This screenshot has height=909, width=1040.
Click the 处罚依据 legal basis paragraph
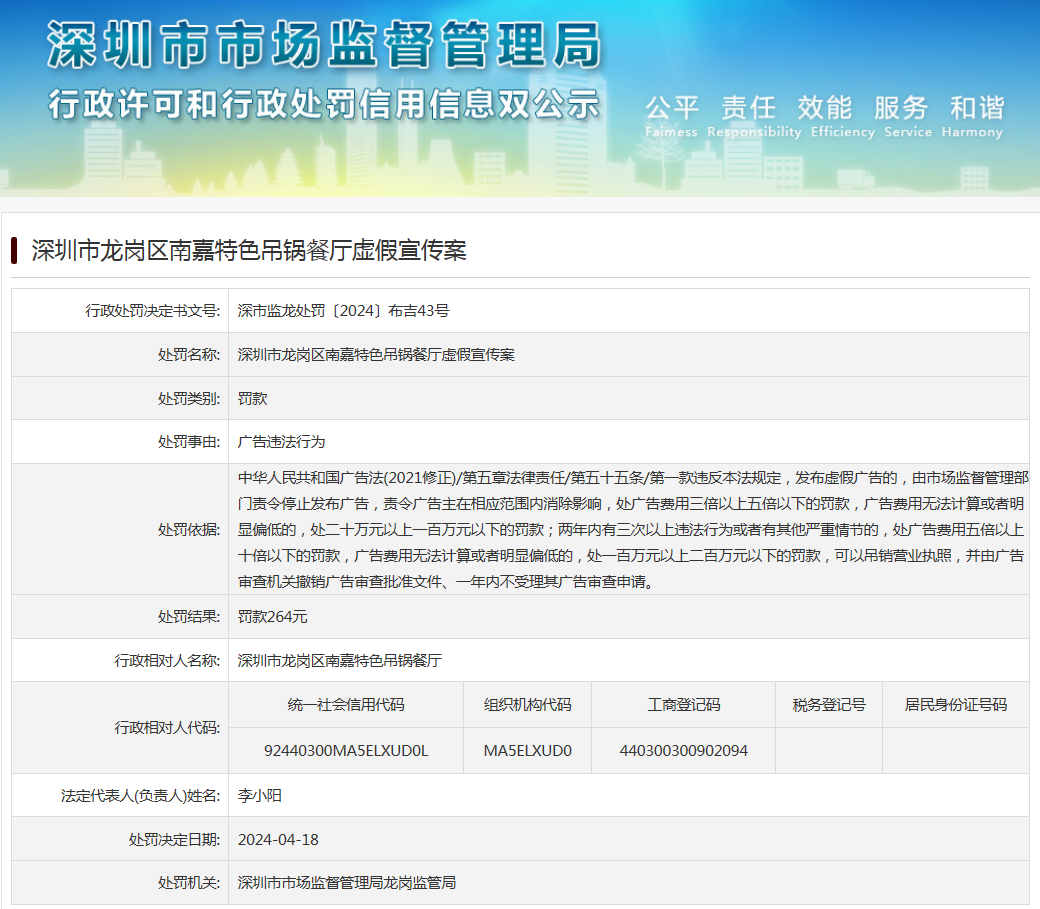pyautogui.click(x=628, y=529)
